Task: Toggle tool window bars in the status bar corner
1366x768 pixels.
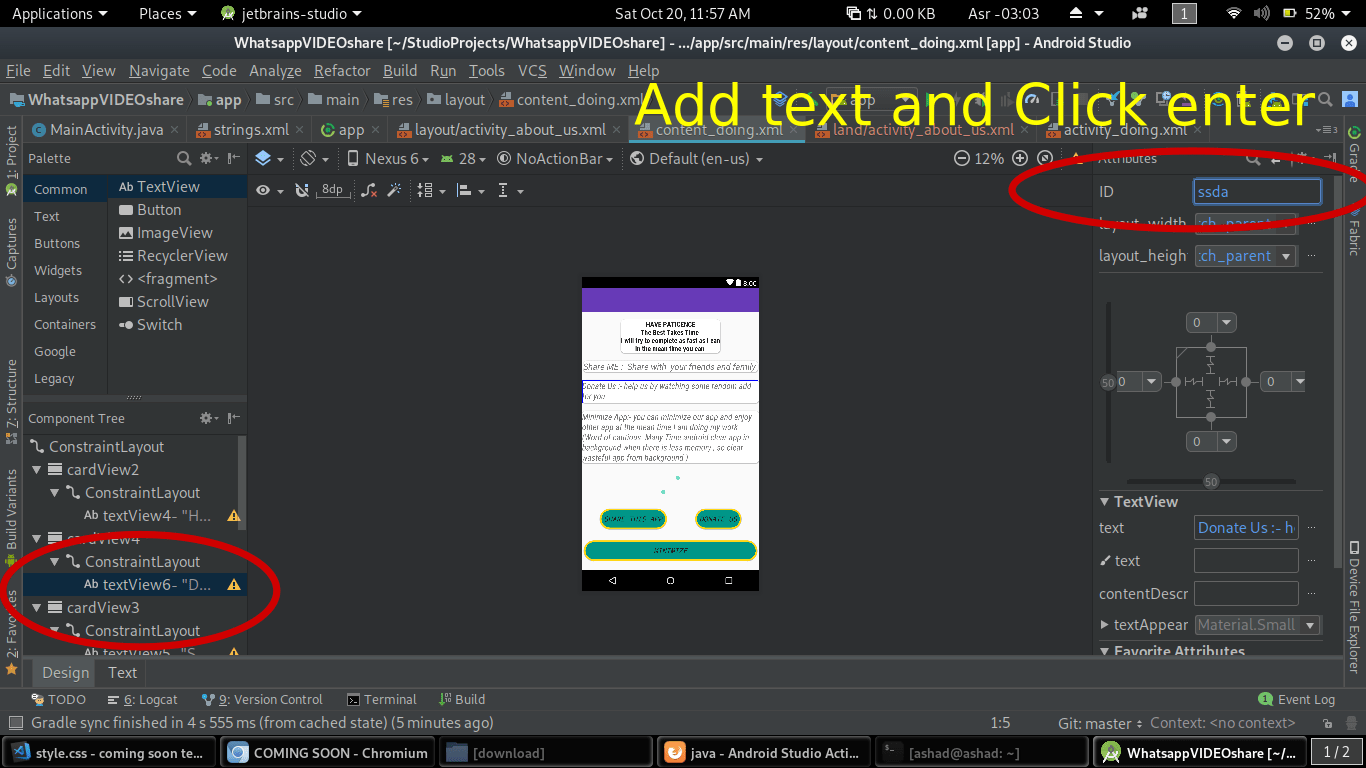Action: [14, 723]
